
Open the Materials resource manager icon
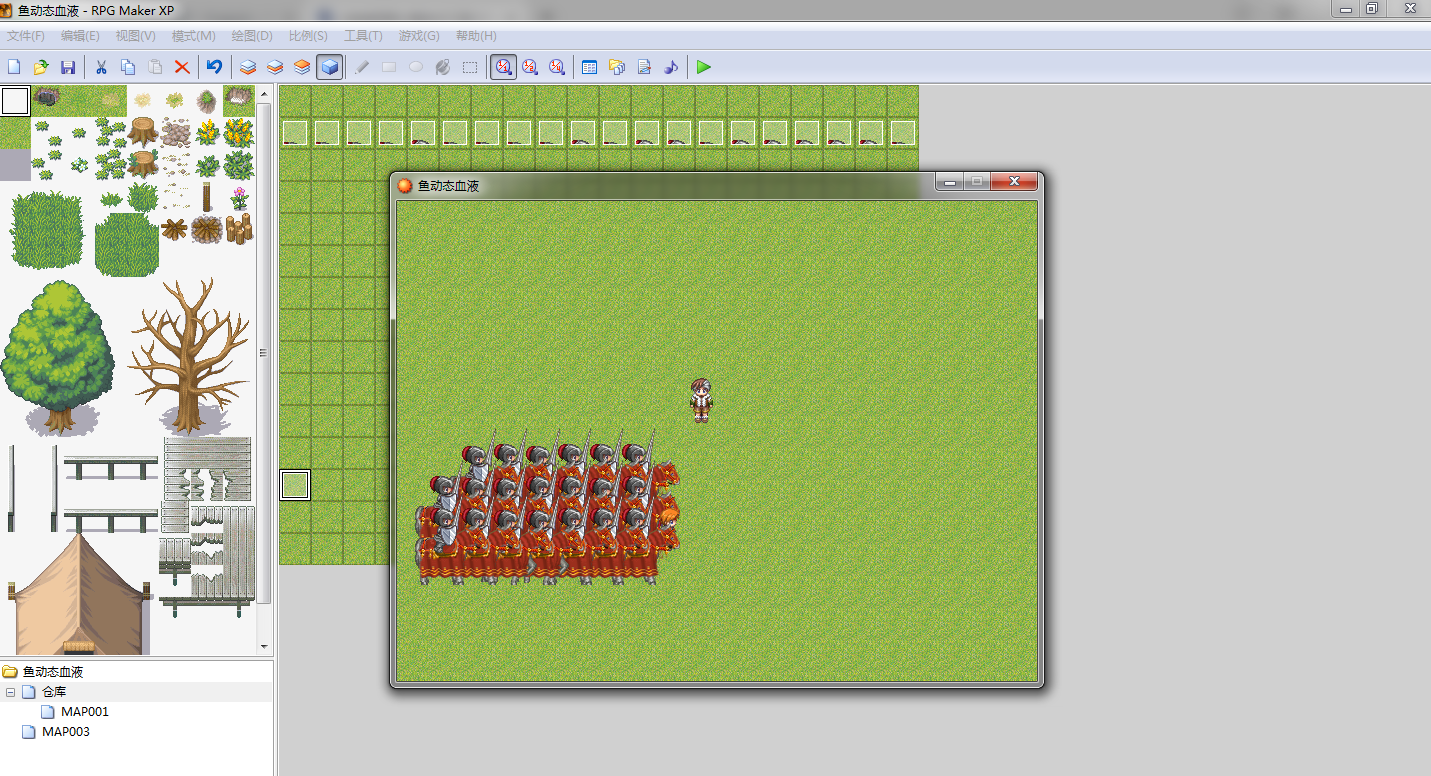tap(617, 67)
